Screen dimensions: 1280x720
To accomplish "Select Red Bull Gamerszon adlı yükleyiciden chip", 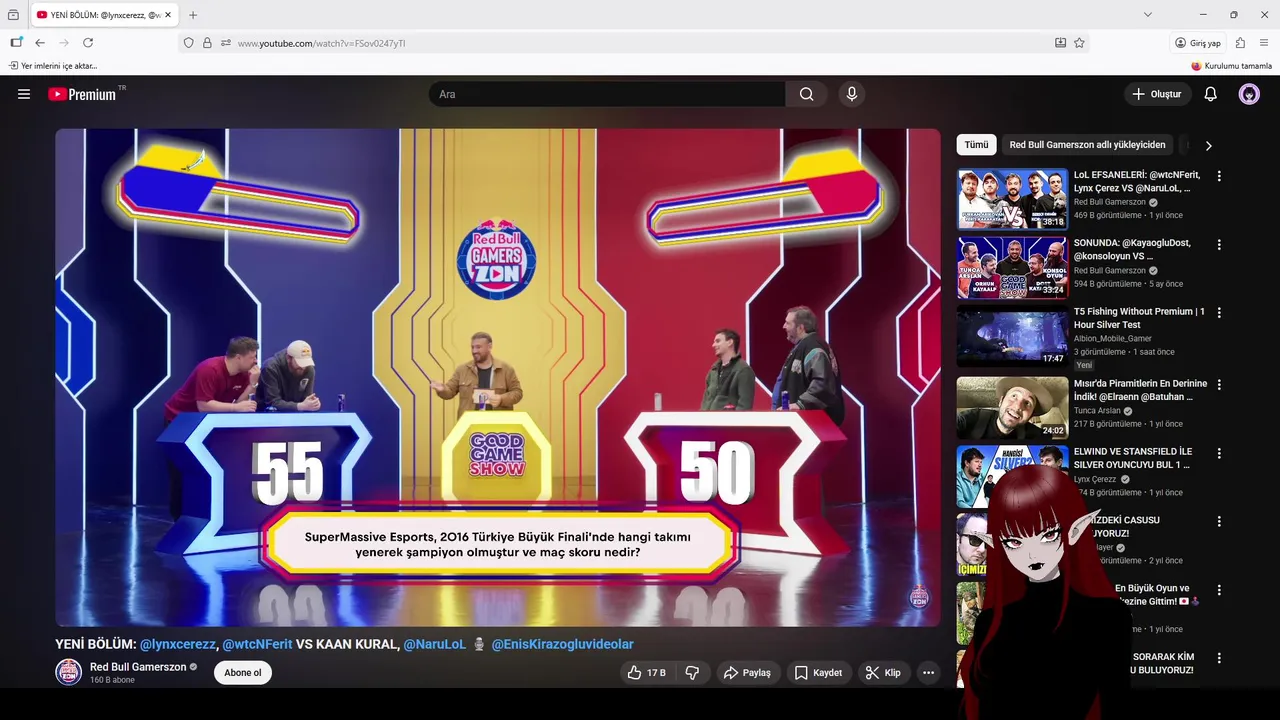I will [1087, 145].
